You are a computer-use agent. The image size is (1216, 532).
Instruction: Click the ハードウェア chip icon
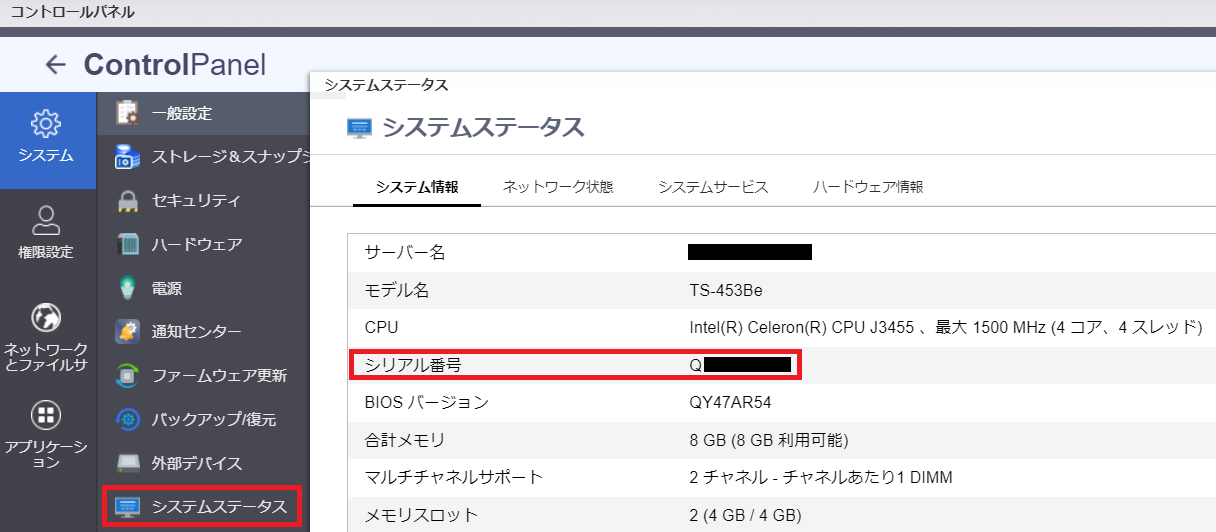click(x=128, y=244)
